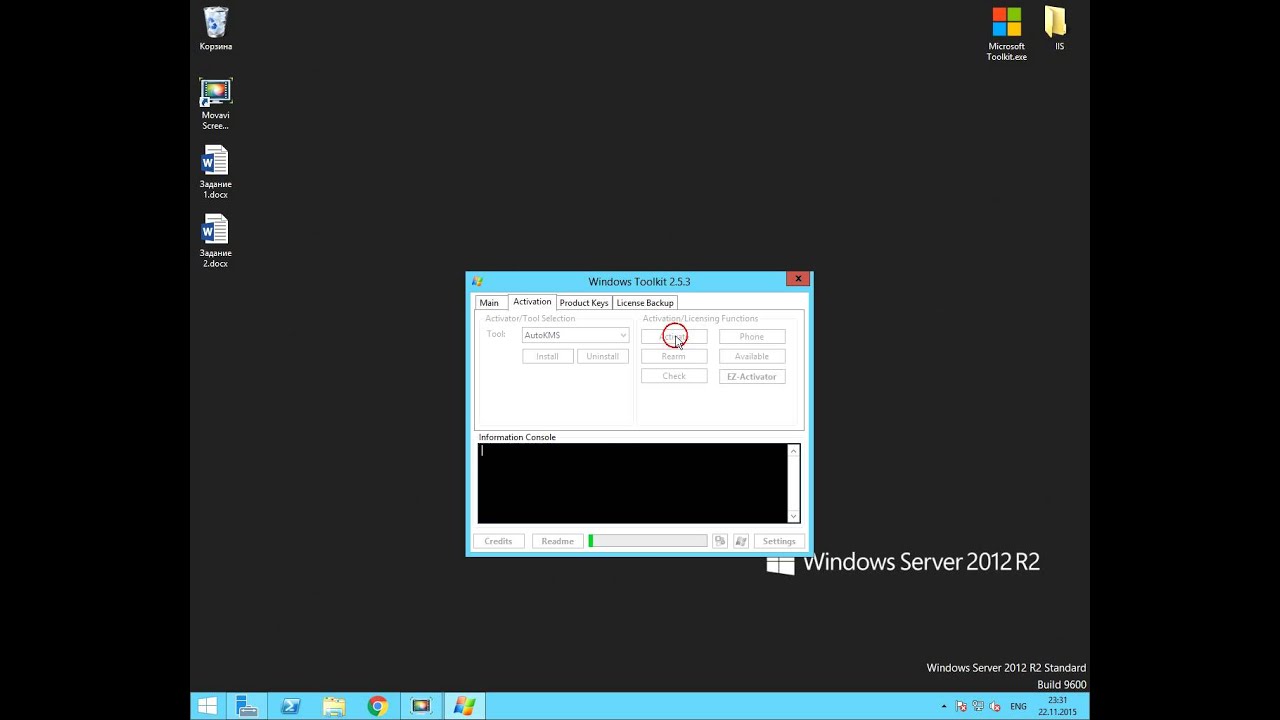Image resolution: width=1280 pixels, height=720 pixels.
Task: Click the console scrollbar down arrow
Action: point(794,516)
